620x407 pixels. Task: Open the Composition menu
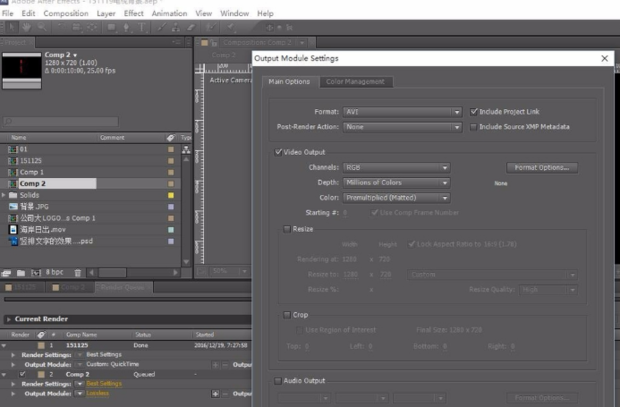tap(66, 14)
